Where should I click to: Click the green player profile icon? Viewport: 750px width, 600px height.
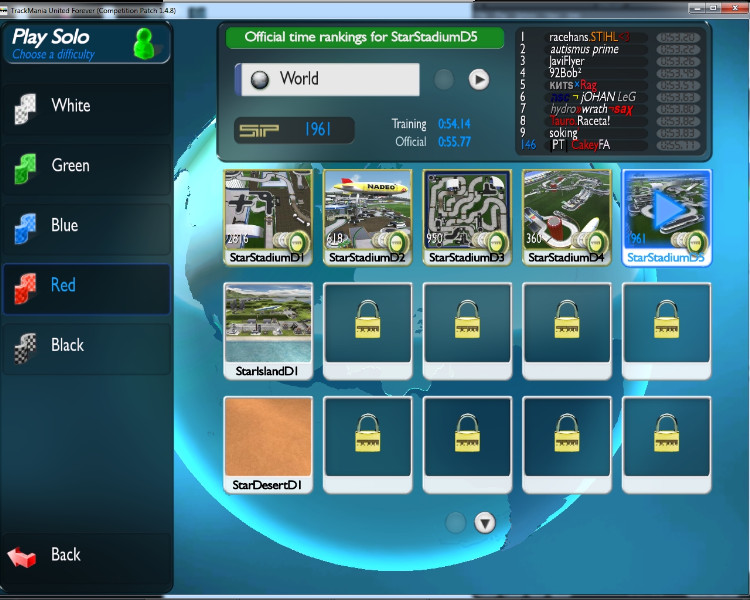[145, 44]
